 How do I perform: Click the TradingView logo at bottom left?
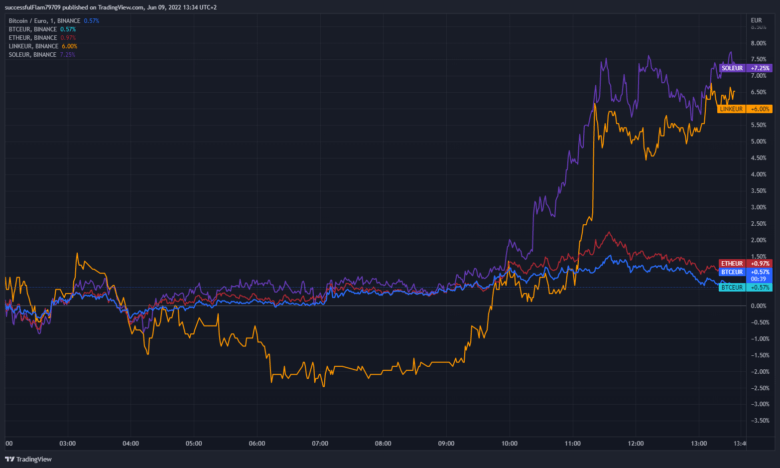point(28,459)
